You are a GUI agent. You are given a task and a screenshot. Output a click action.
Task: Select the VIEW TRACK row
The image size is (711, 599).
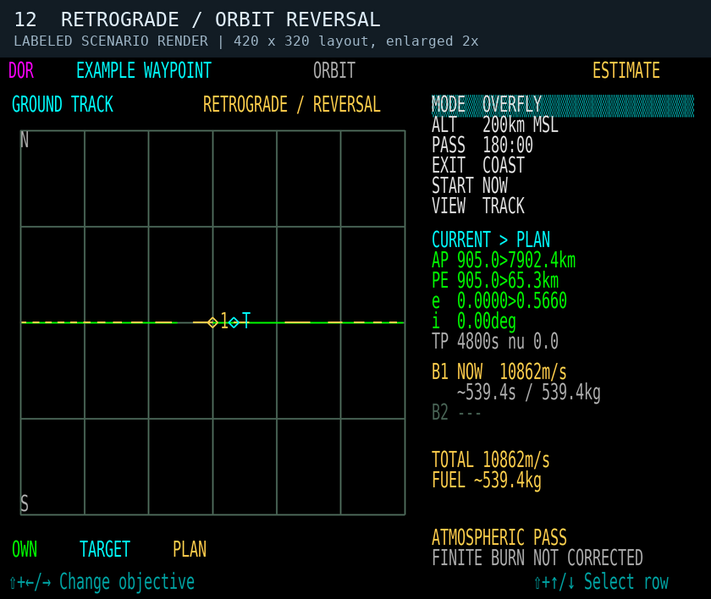point(478,206)
